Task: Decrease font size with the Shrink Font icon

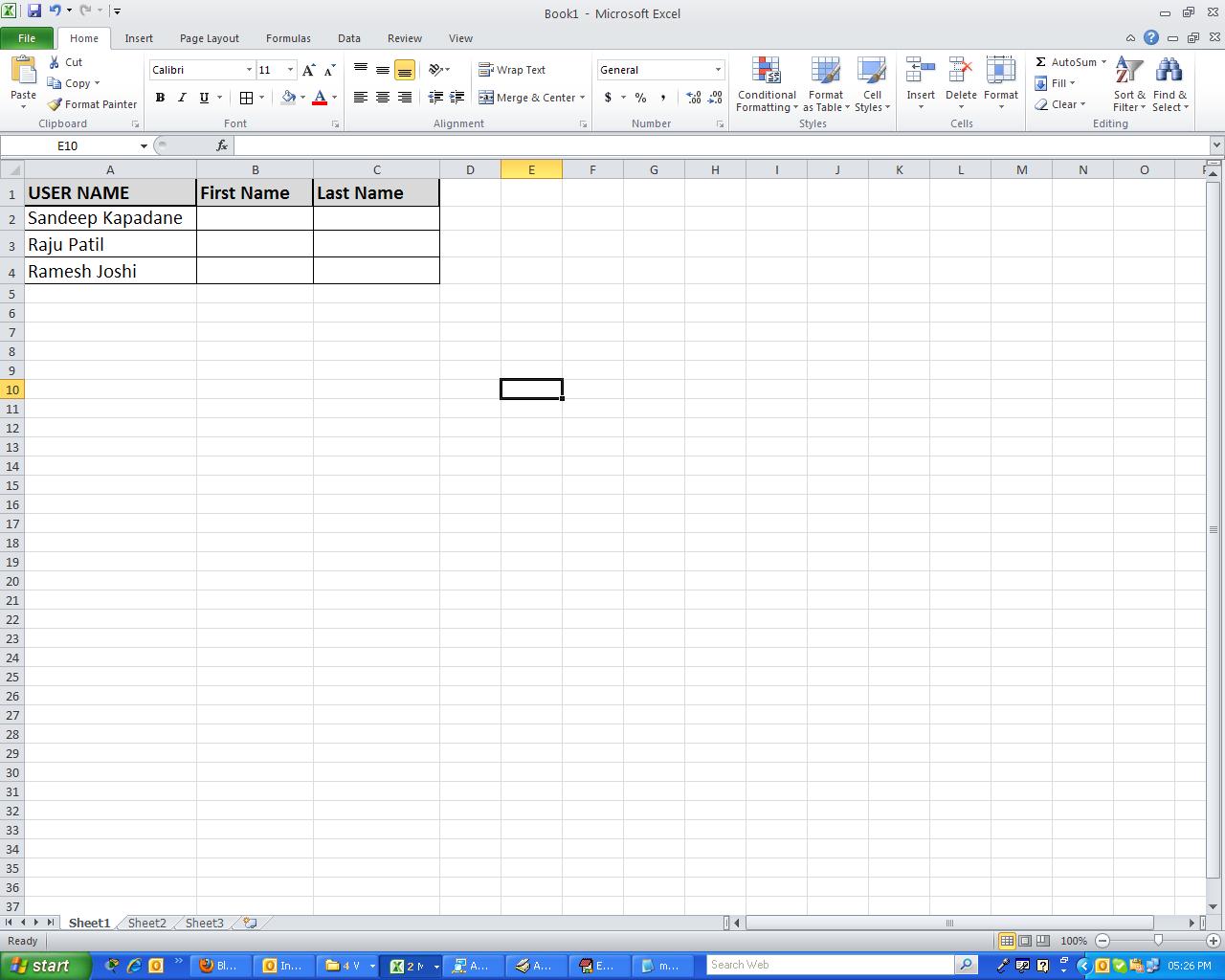Action: (x=329, y=70)
